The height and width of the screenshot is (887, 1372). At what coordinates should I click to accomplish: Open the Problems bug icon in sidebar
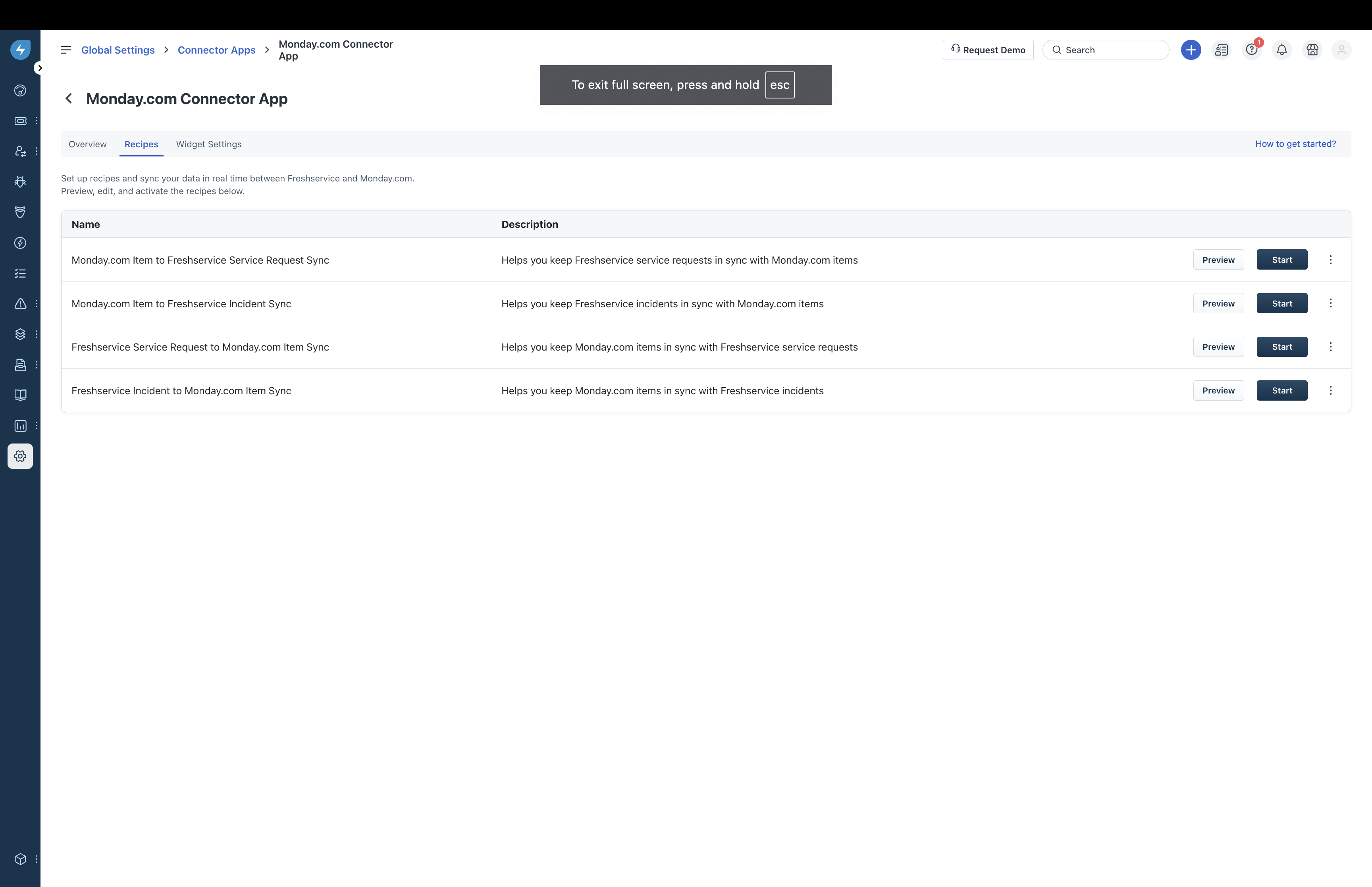[20, 182]
